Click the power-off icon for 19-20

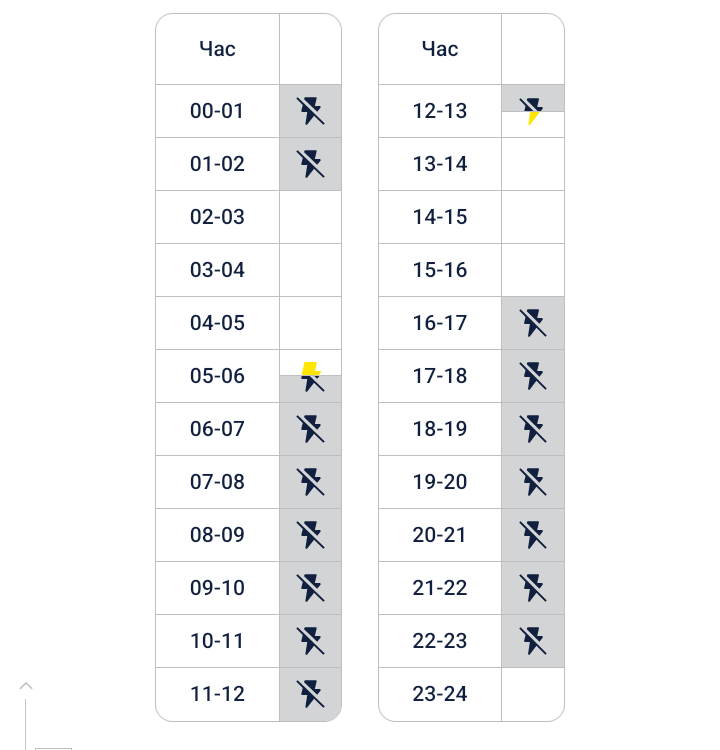[x=533, y=482]
